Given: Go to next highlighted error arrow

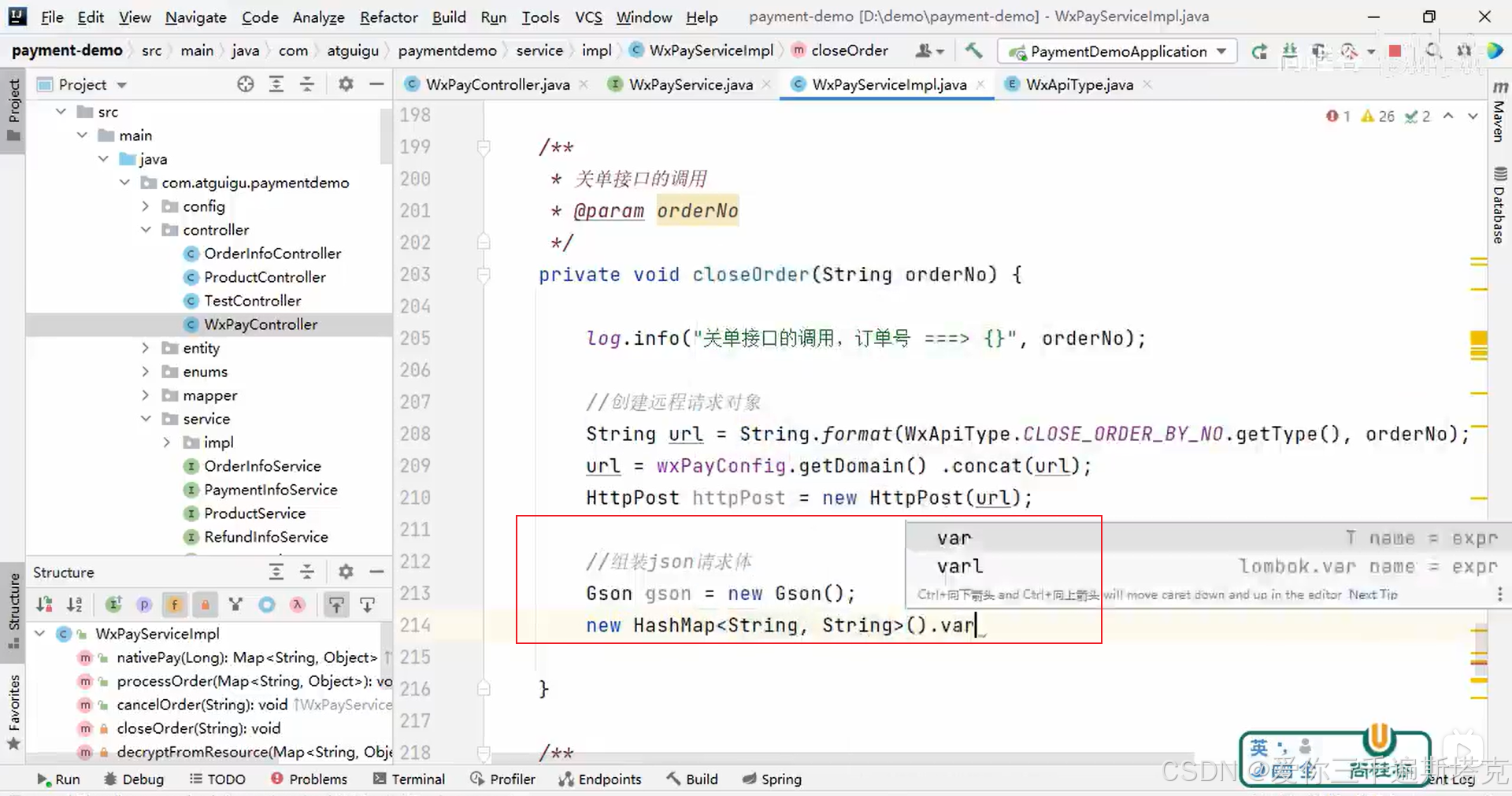Looking at the screenshot, I should (x=1473, y=117).
